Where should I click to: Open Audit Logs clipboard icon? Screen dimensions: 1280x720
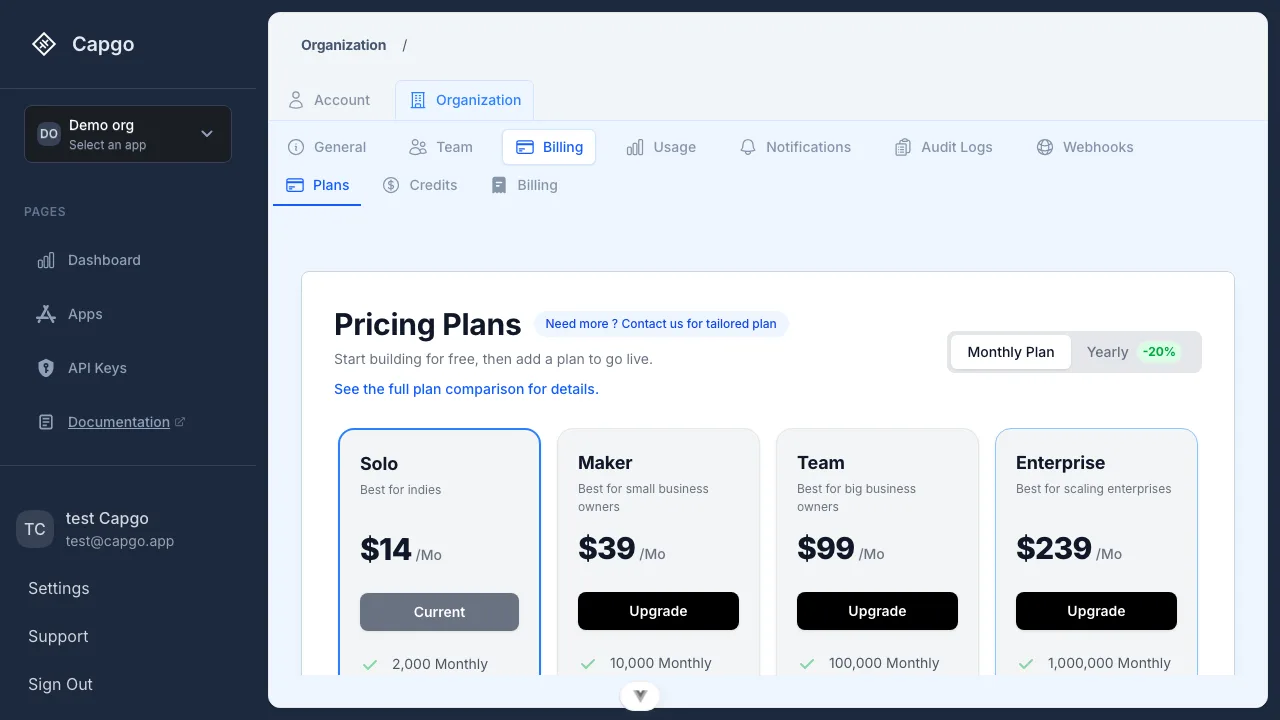(x=903, y=147)
